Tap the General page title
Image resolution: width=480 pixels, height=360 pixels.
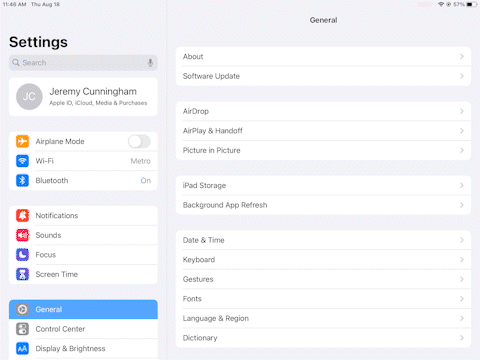click(323, 20)
